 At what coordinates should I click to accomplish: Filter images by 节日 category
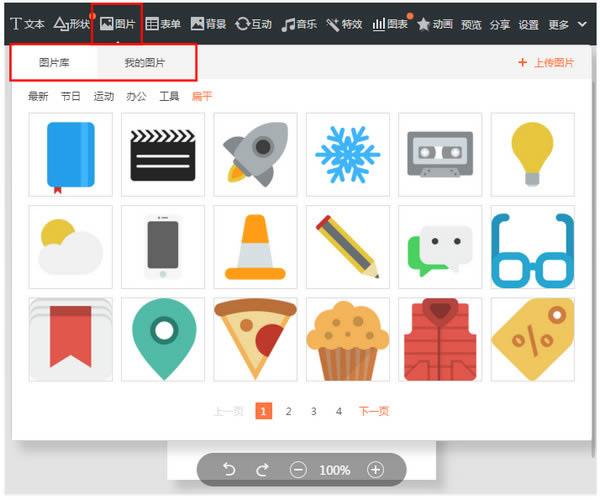pyautogui.click(x=71, y=97)
